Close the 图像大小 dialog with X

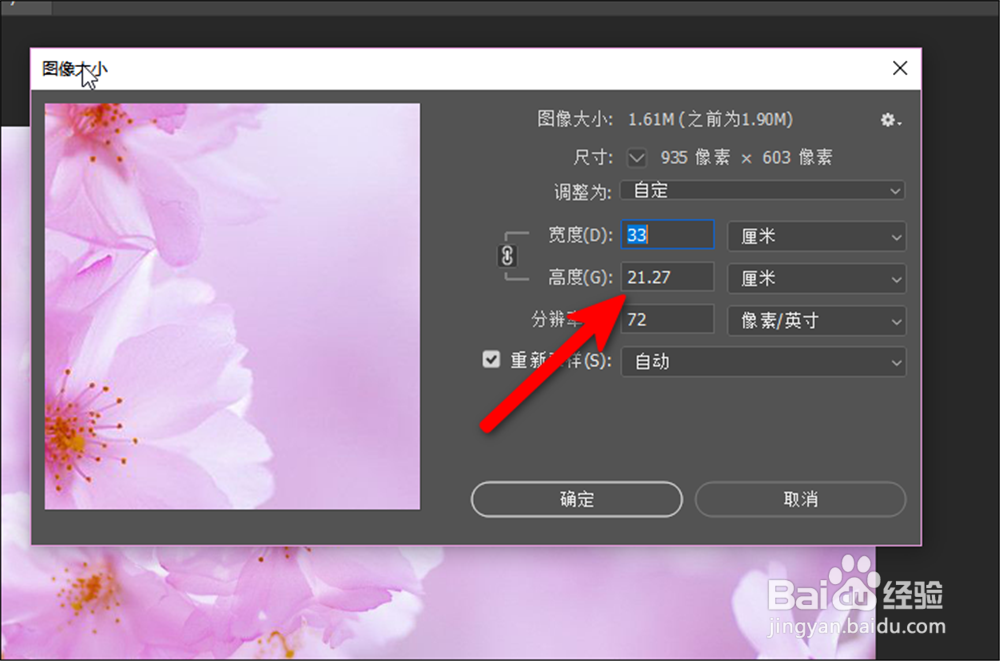(x=900, y=68)
